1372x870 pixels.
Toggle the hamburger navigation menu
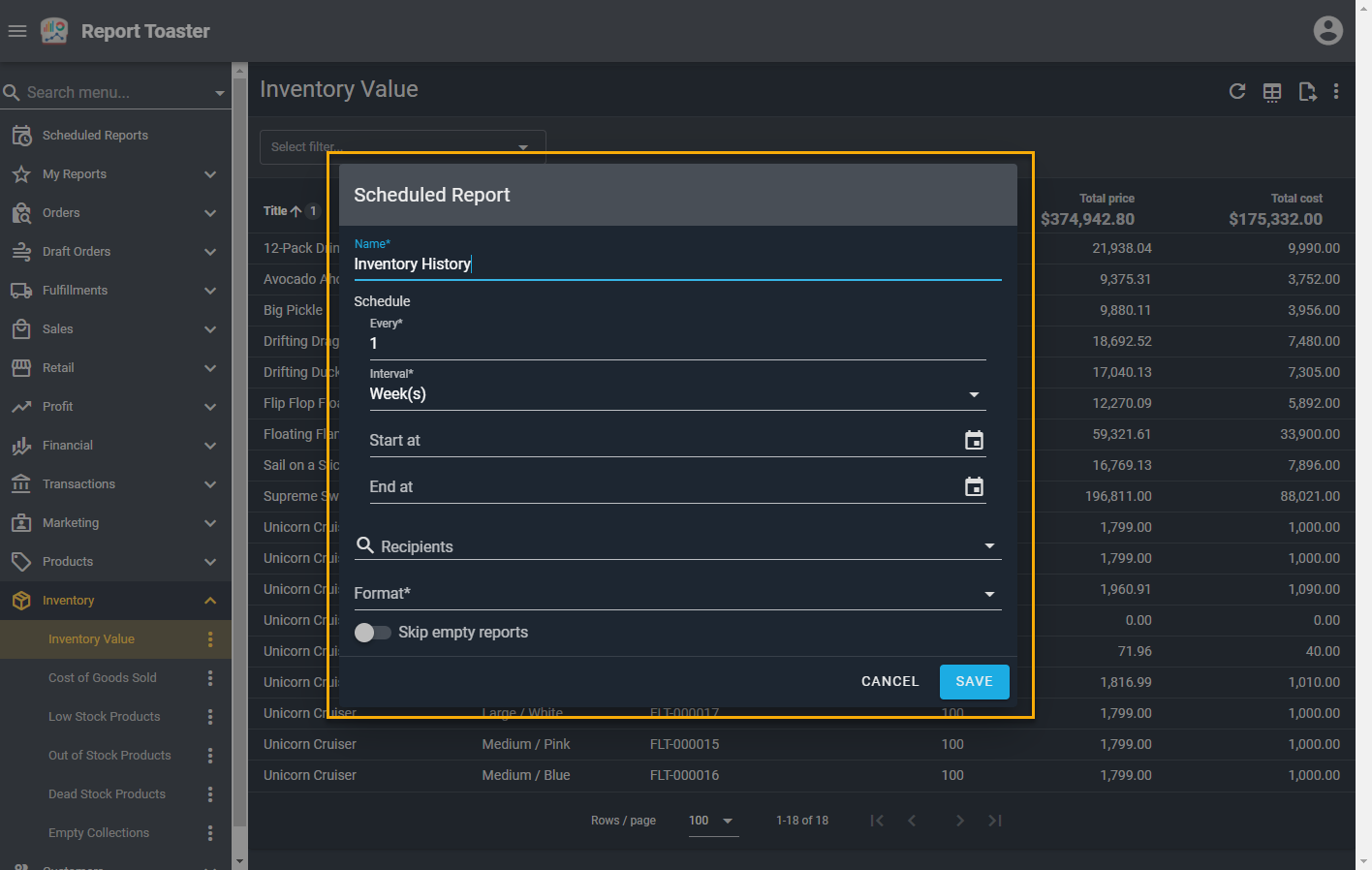pyautogui.click(x=16, y=31)
